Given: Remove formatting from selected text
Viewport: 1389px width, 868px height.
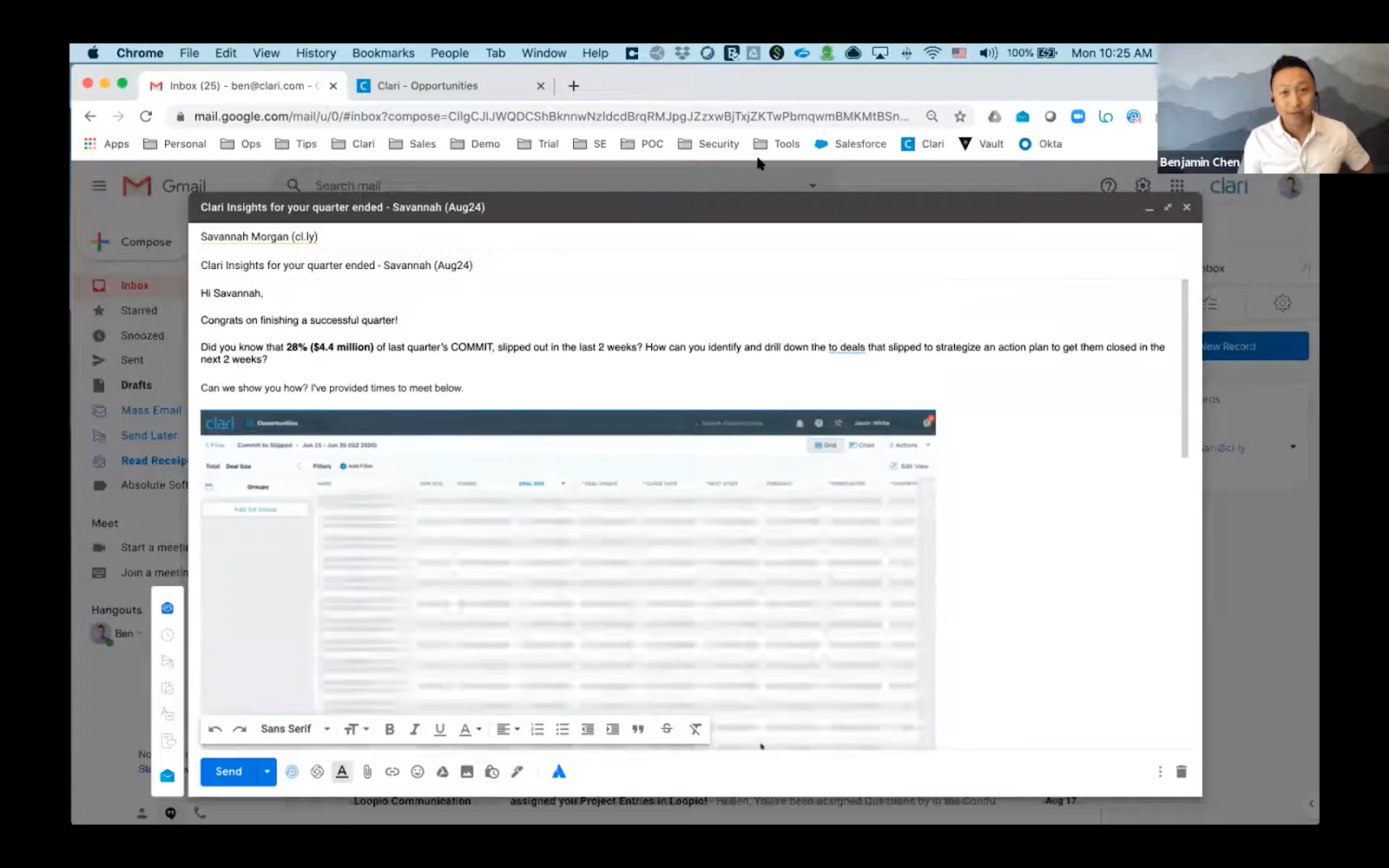Looking at the screenshot, I should coord(695,729).
